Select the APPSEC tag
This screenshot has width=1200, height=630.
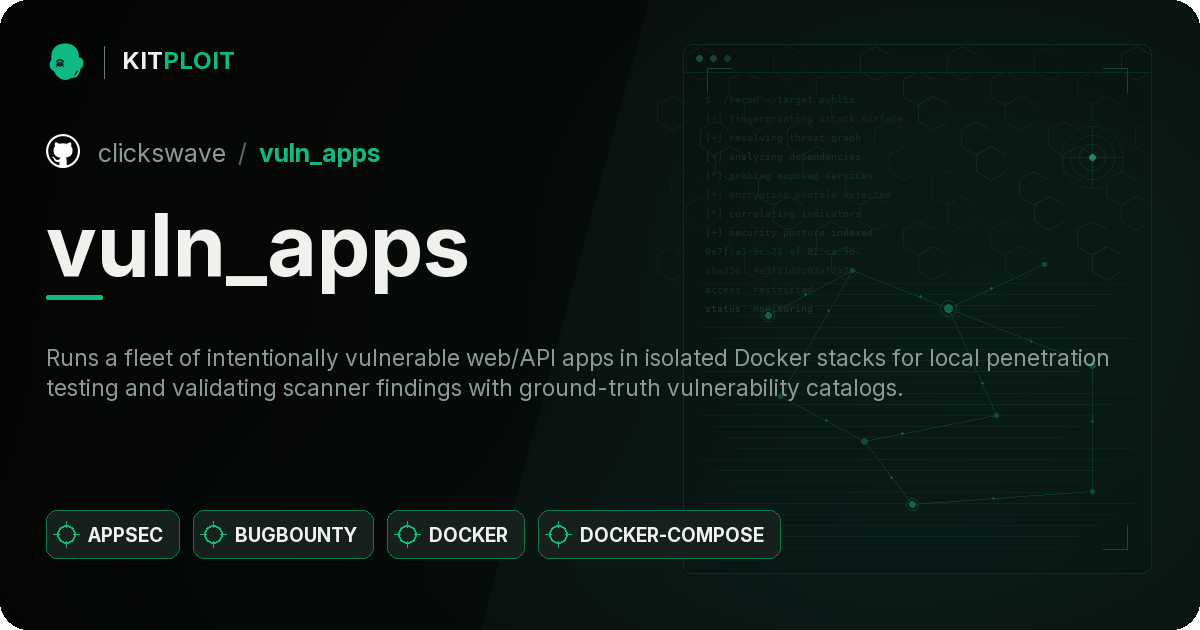[113, 535]
